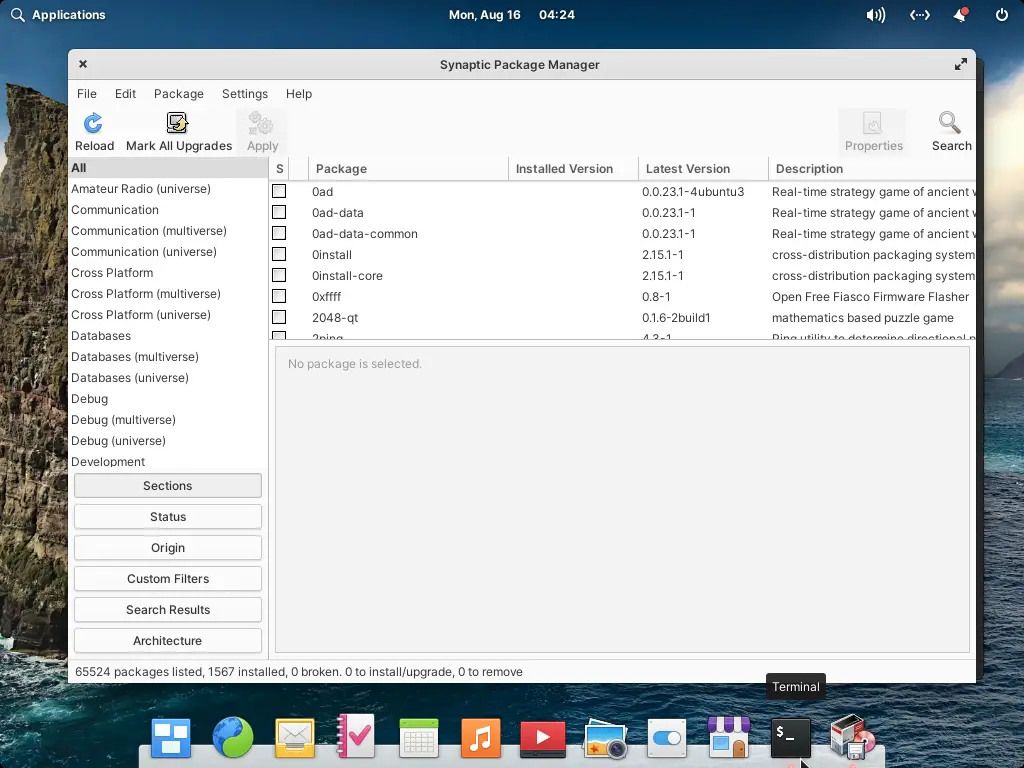The height and width of the screenshot is (768, 1024).
Task: Select the All section
Action: coord(168,168)
